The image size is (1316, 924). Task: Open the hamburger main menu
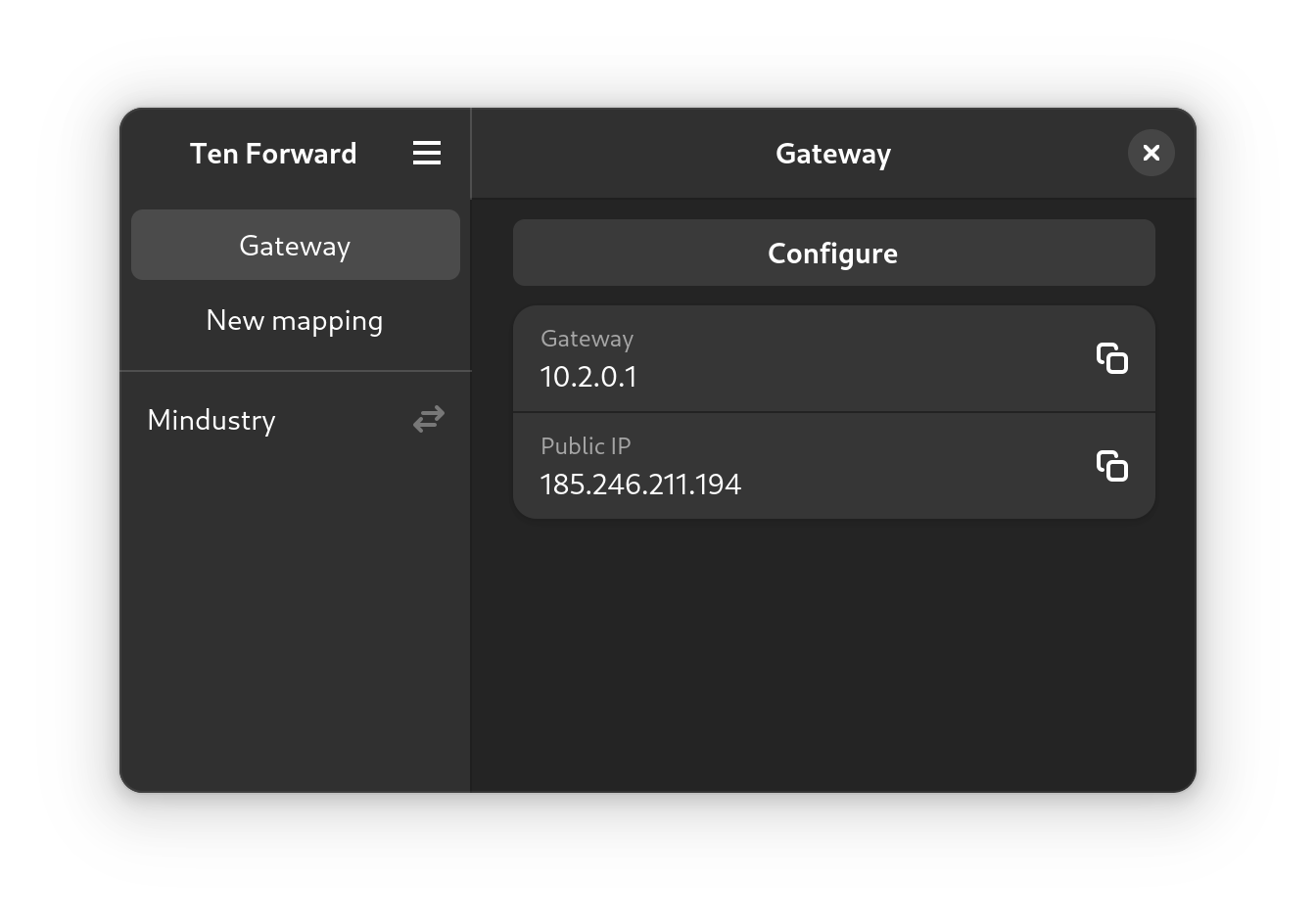427,153
